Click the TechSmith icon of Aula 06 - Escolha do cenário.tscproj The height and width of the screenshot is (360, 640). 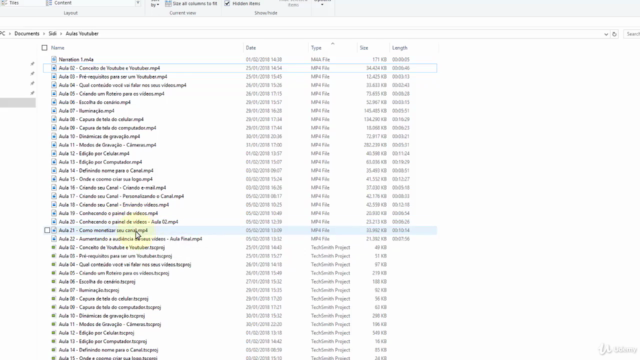(x=54, y=282)
